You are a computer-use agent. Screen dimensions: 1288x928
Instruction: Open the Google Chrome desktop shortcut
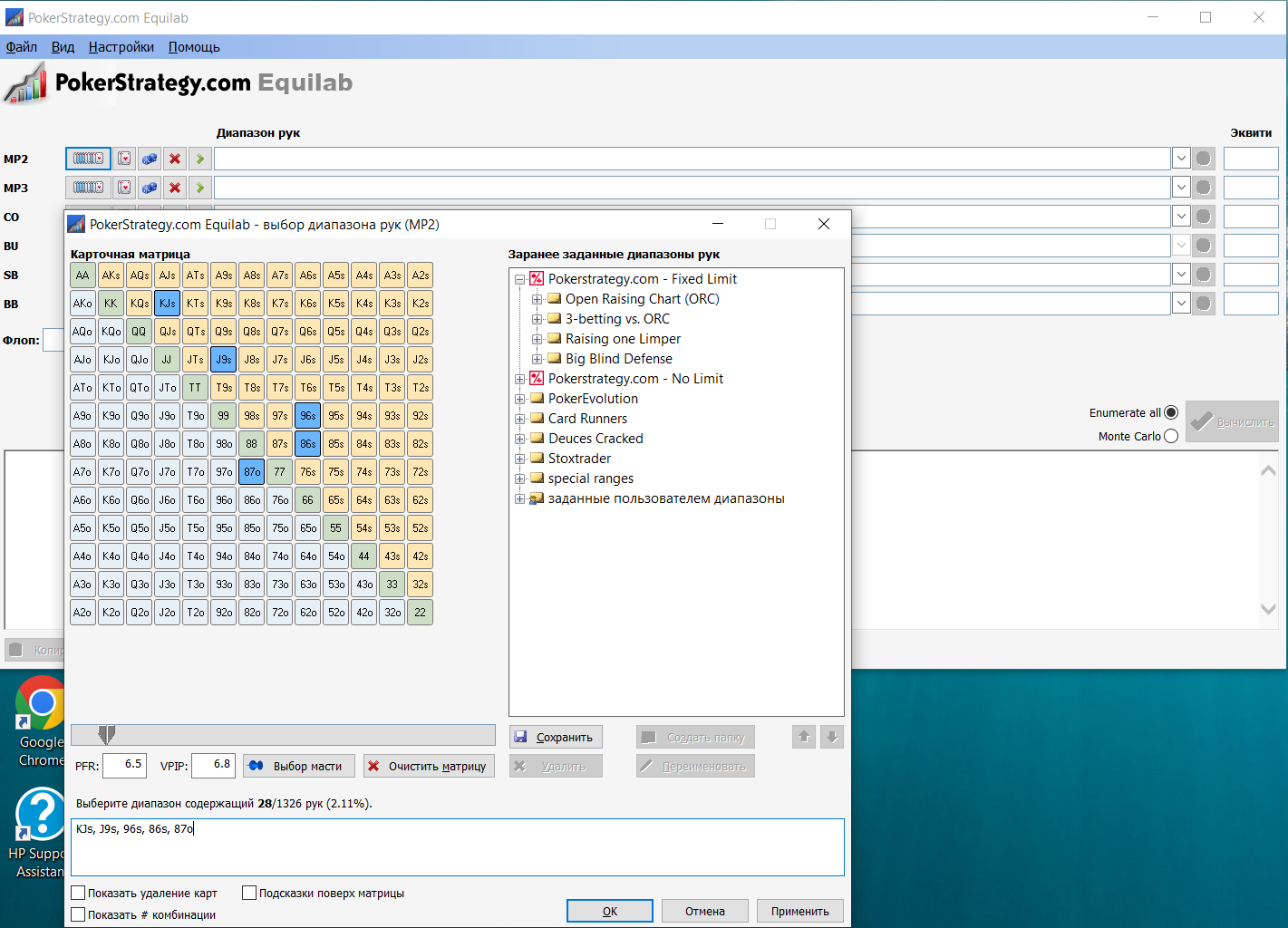pyautogui.click(x=40, y=722)
